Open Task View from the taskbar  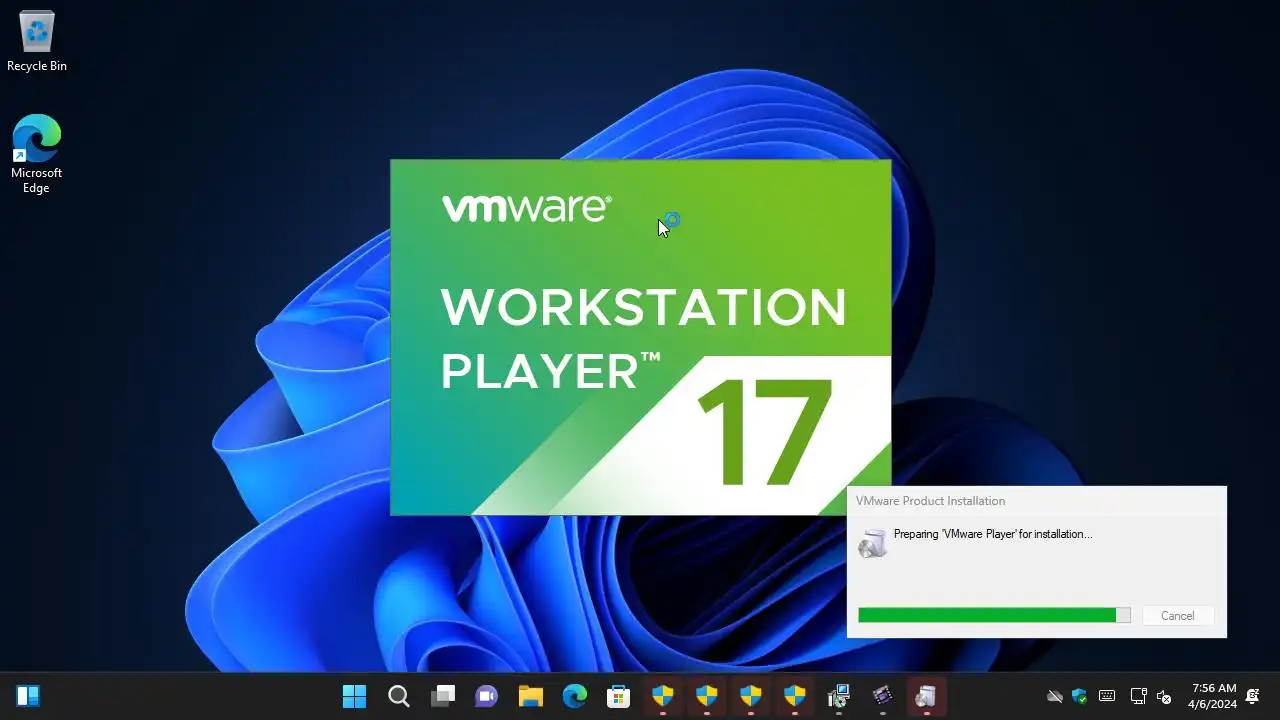pyautogui.click(x=442, y=696)
